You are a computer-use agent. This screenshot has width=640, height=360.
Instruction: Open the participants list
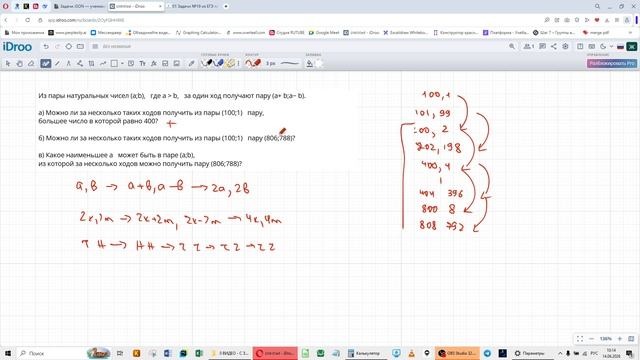[529, 47]
